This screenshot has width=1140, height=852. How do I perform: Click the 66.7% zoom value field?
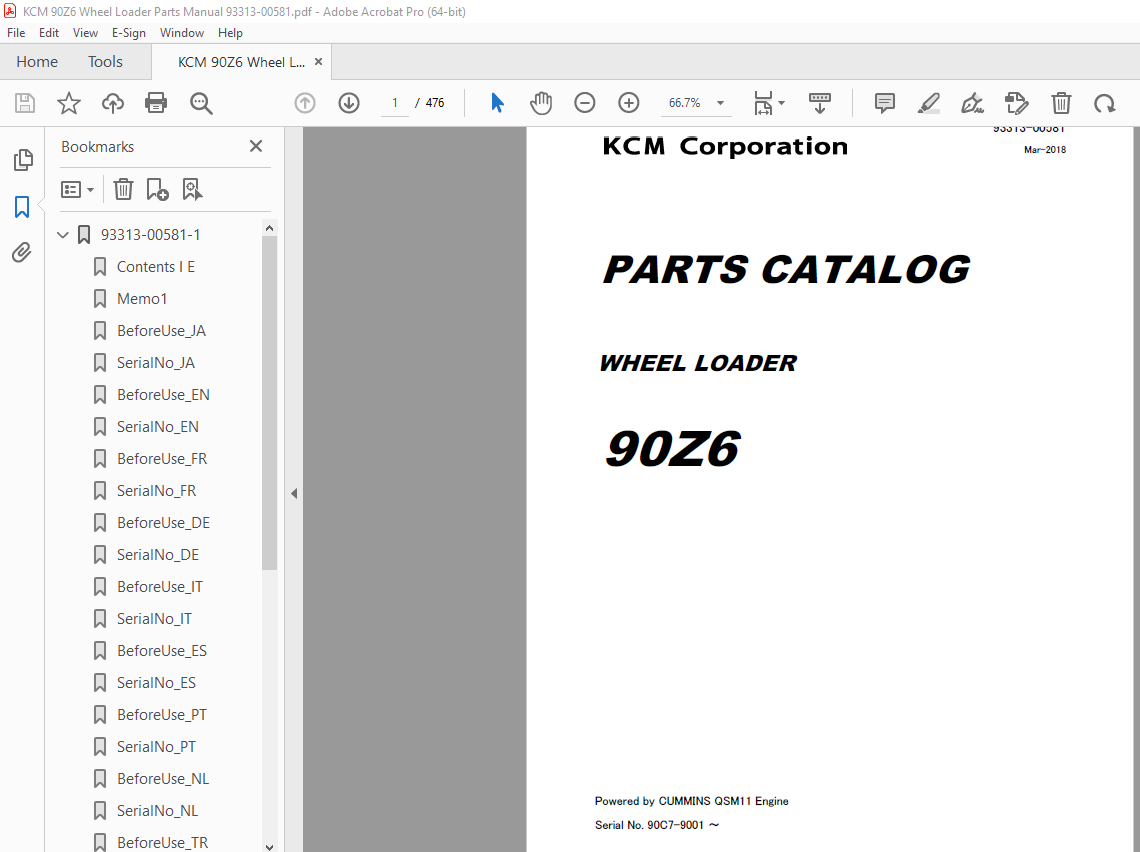pos(684,103)
